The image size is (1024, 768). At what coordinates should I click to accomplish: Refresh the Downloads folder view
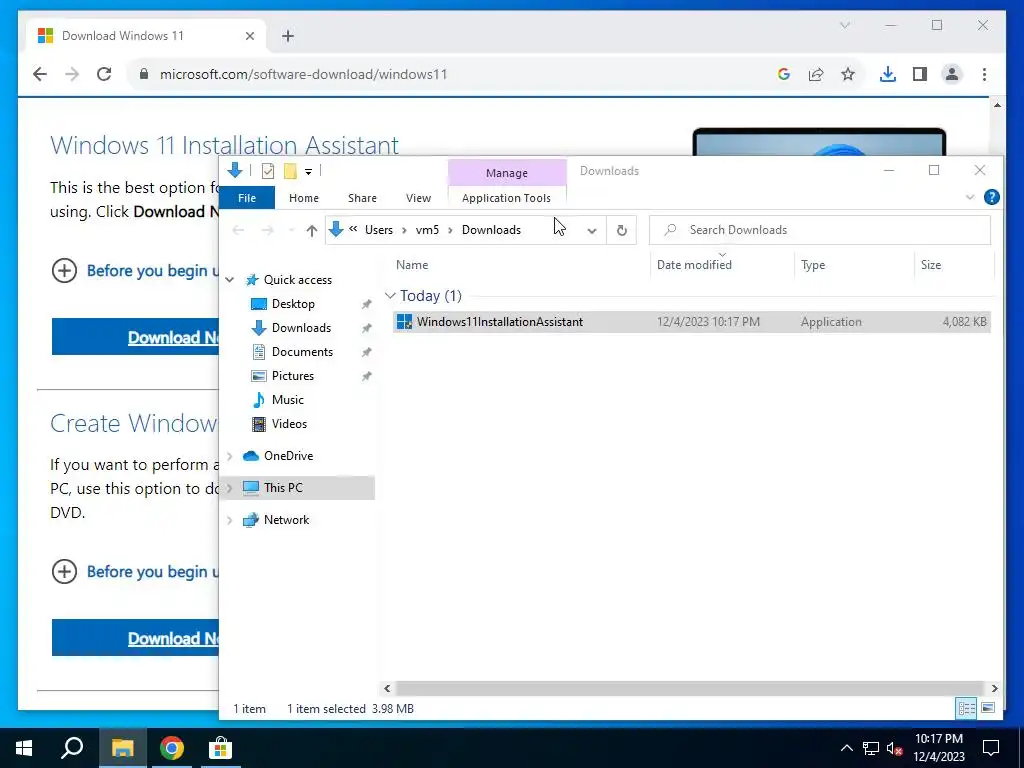622,230
